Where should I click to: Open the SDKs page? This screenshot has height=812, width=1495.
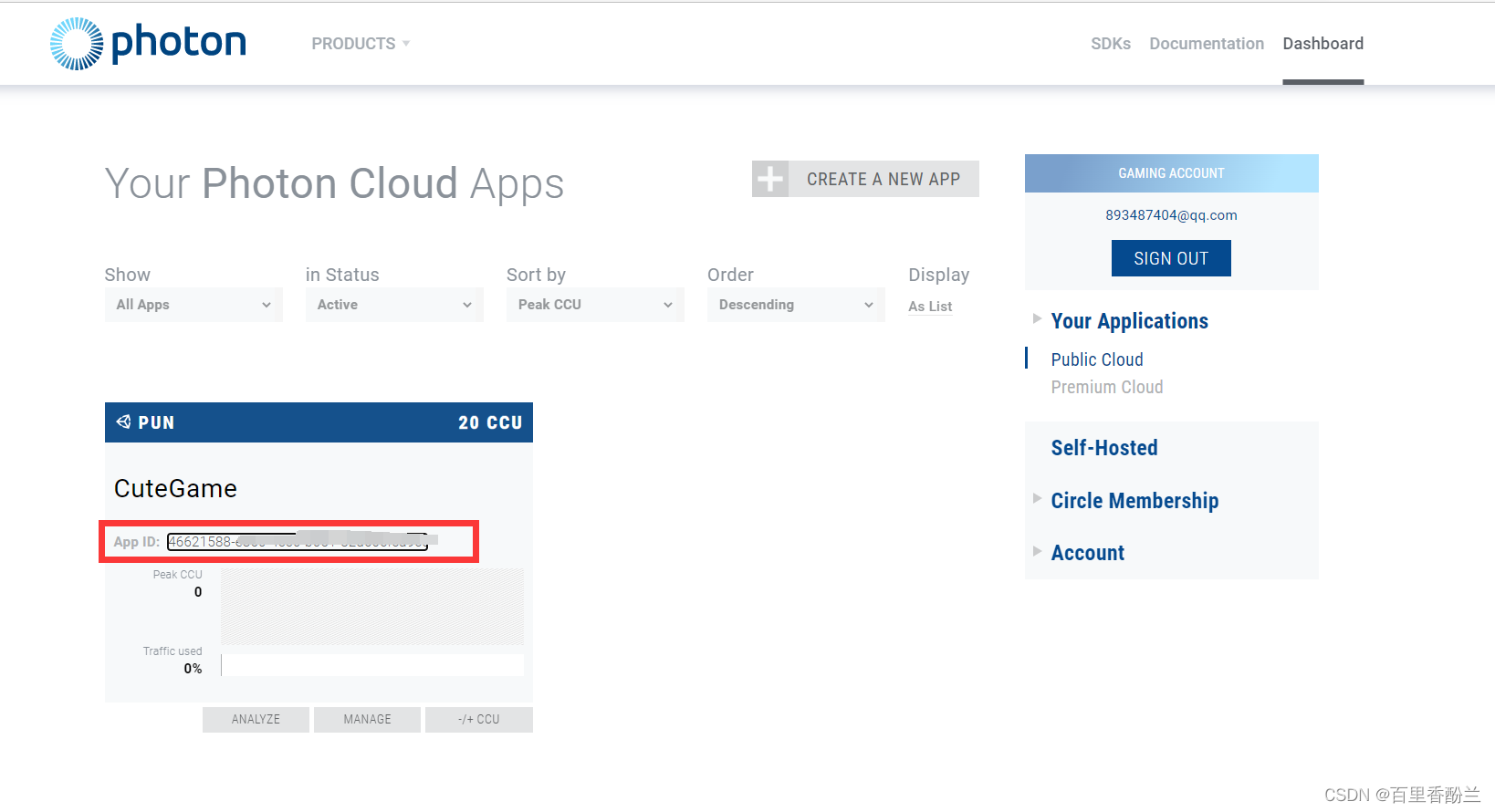click(1111, 44)
